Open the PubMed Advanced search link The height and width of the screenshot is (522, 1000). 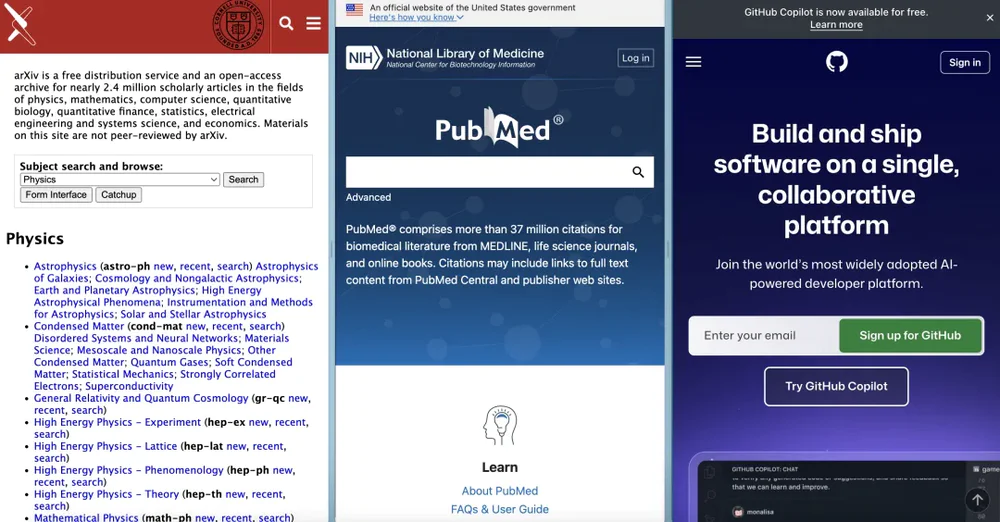[x=368, y=197]
